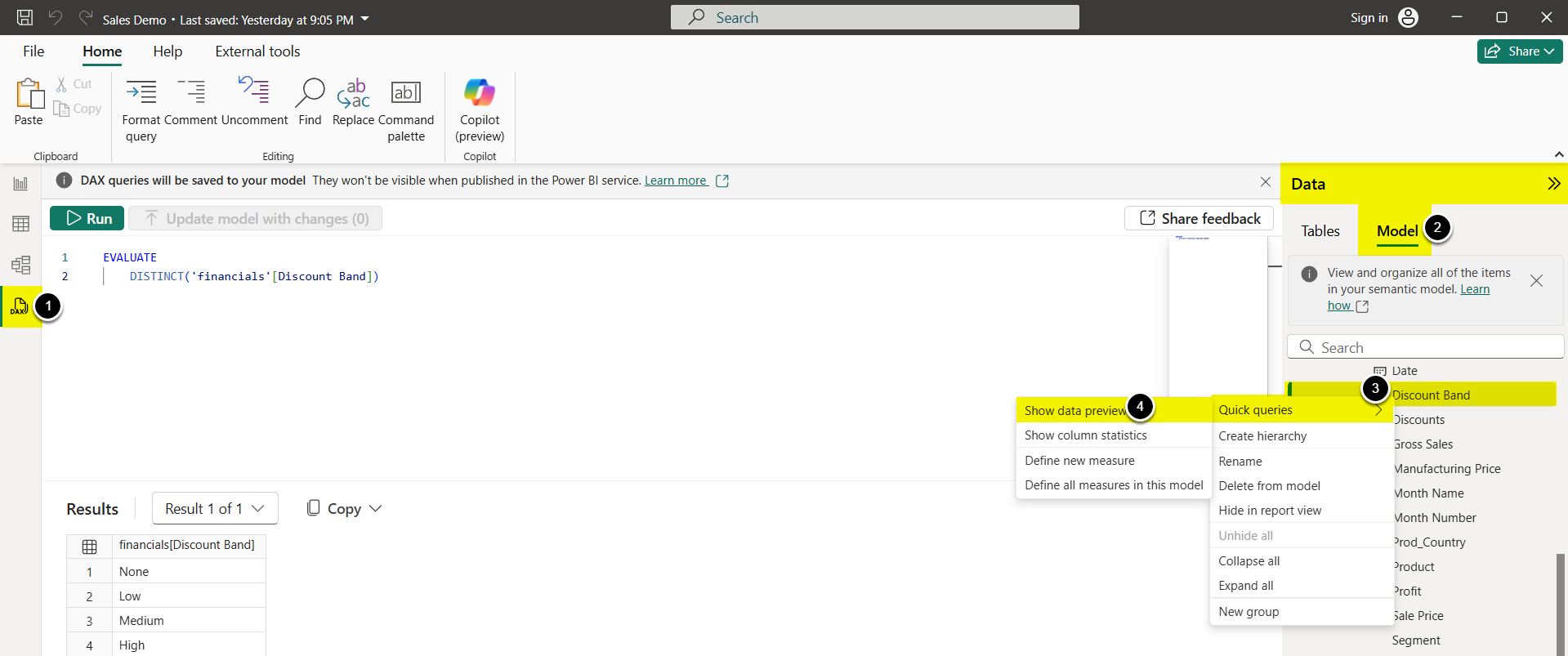Select the Discount Band field
Viewport: 1568px width, 656px height.
tap(1431, 395)
